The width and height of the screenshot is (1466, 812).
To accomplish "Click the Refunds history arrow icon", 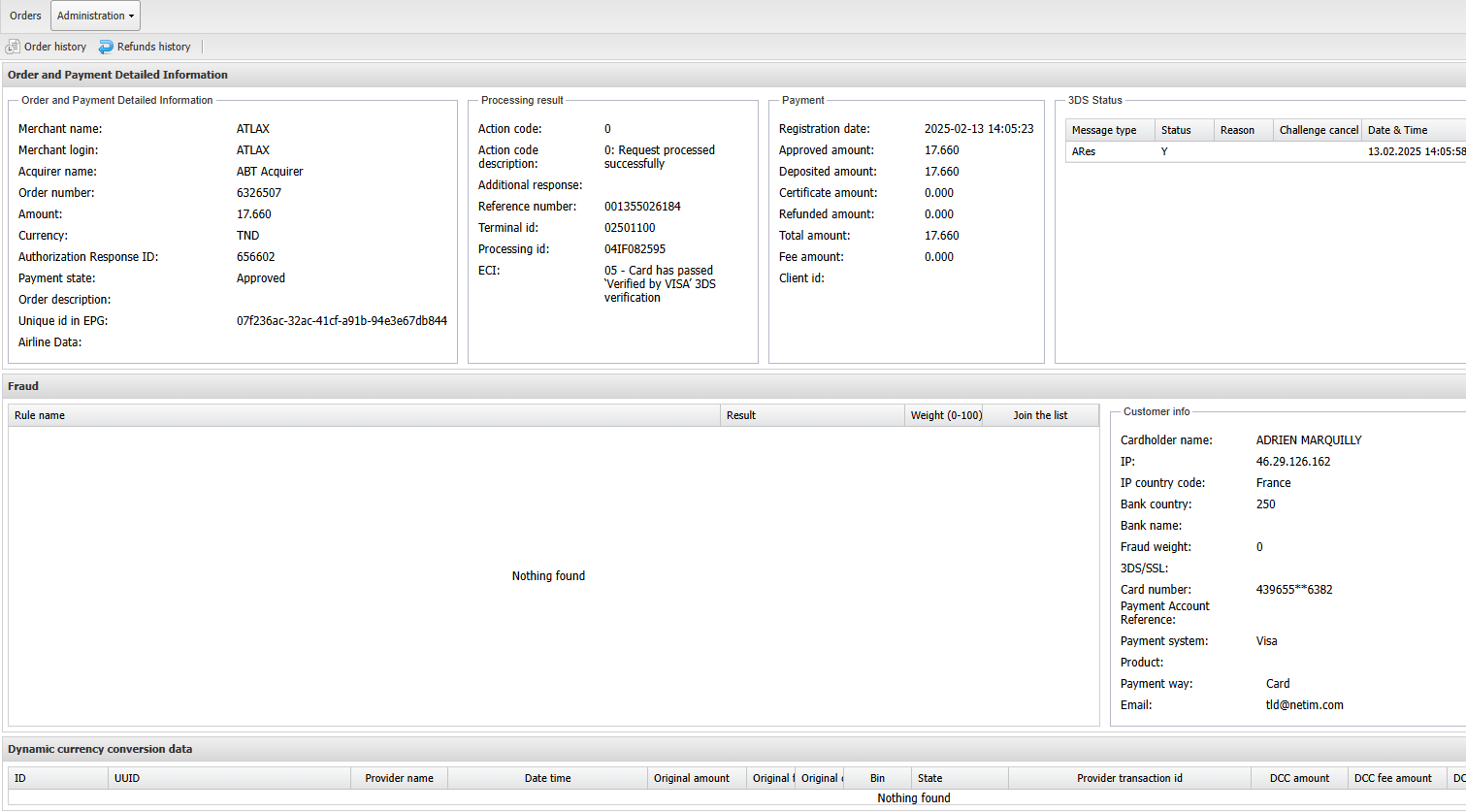I will [x=106, y=47].
